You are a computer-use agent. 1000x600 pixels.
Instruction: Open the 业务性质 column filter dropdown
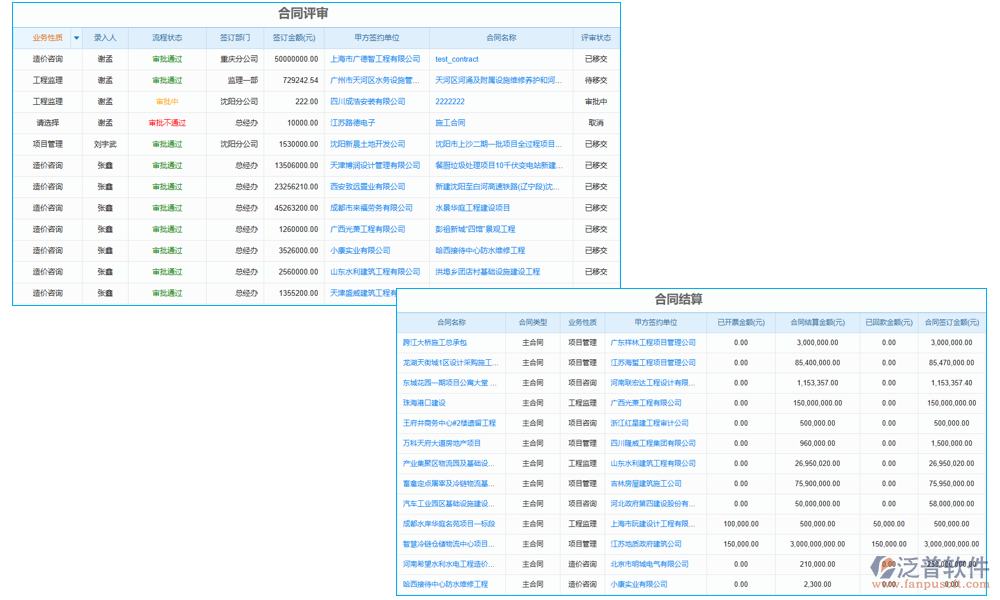pos(77,37)
